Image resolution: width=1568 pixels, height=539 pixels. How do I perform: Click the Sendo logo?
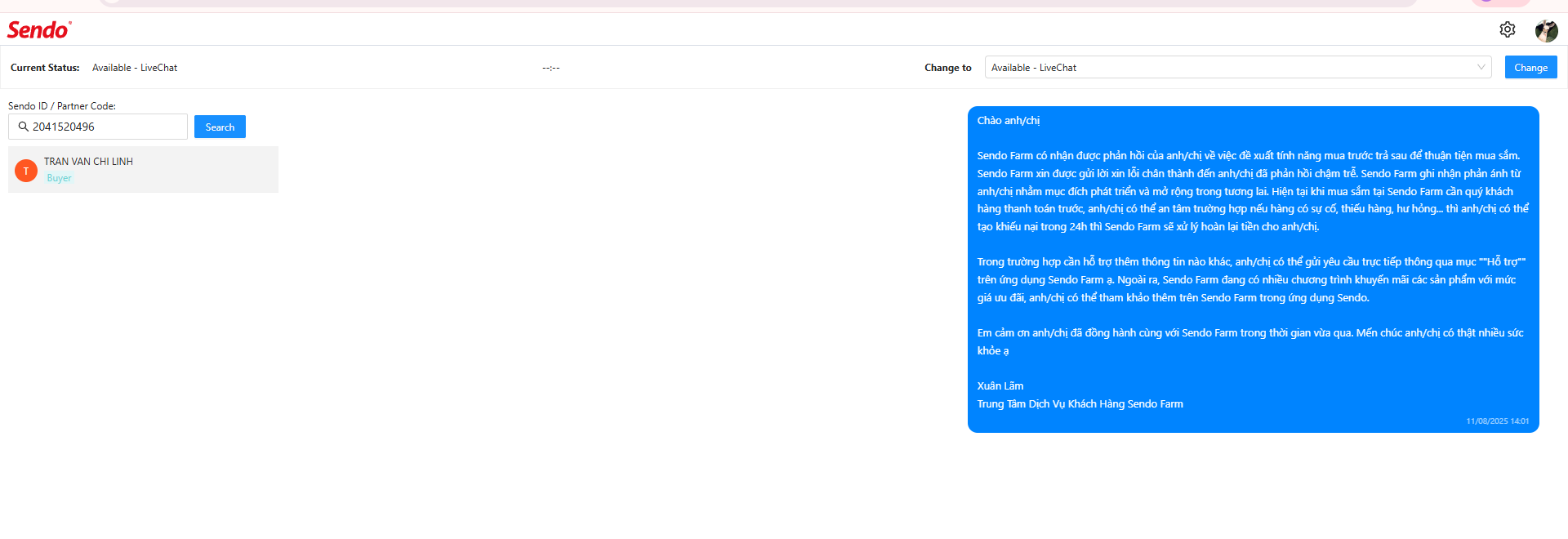[x=39, y=30]
